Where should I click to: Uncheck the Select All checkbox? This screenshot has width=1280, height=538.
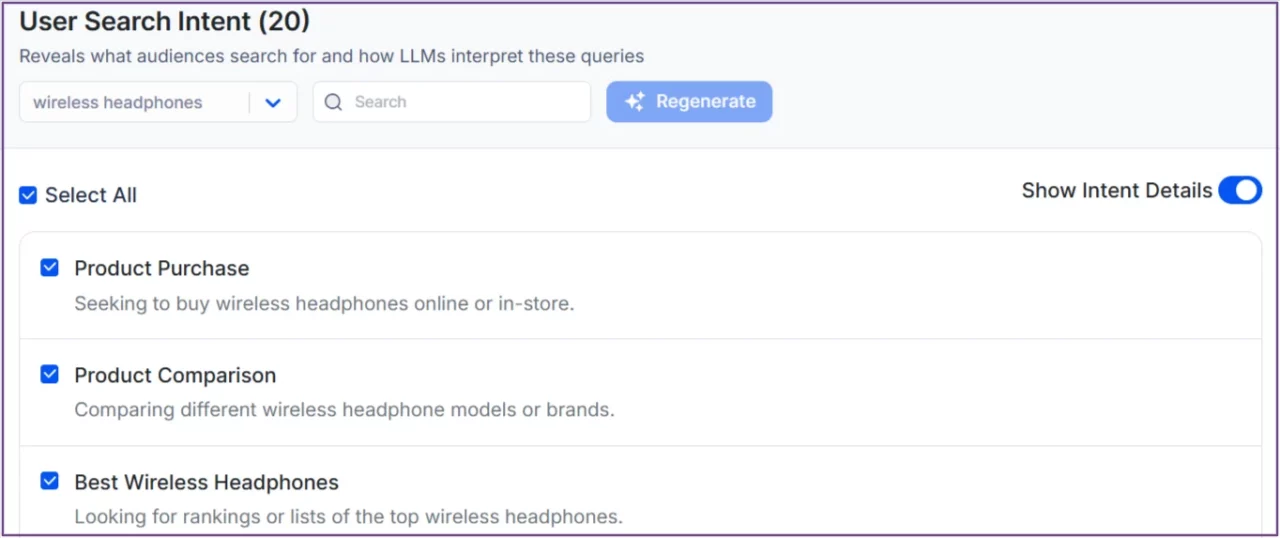pyautogui.click(x=28, y=195)
